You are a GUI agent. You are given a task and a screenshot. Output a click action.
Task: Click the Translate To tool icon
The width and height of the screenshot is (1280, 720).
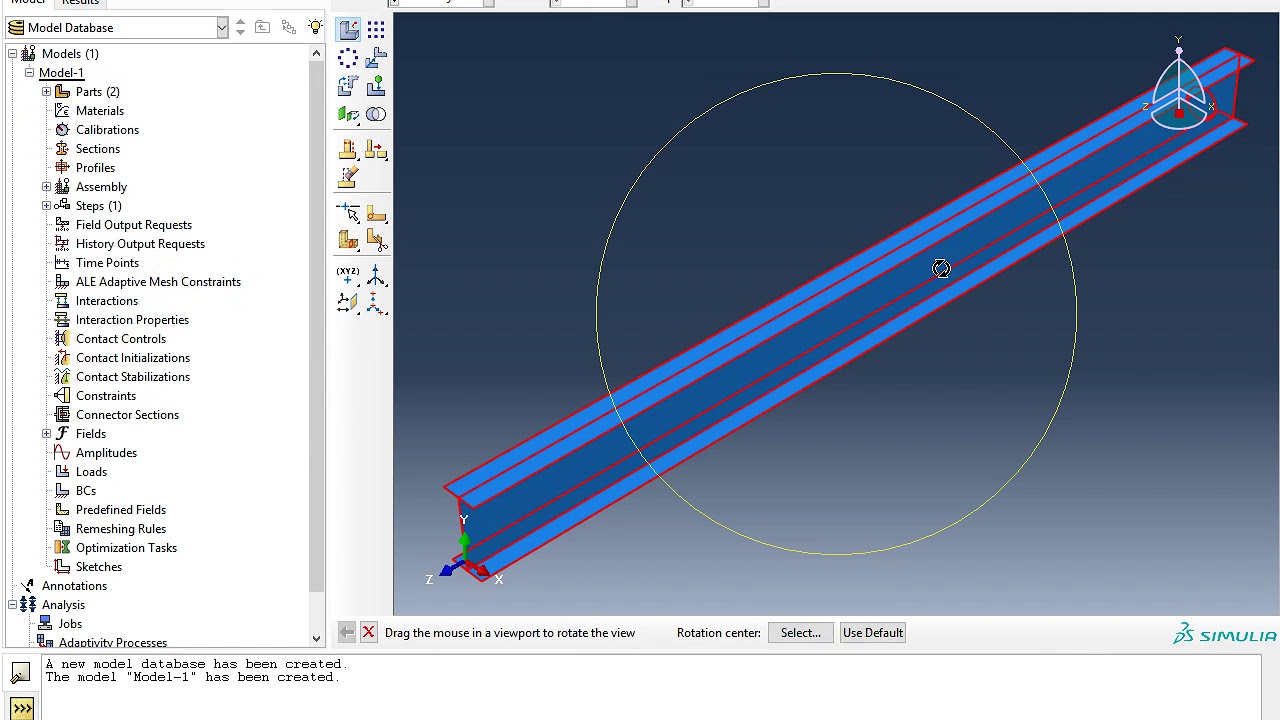pyautogui.click(x=376, y=86)
